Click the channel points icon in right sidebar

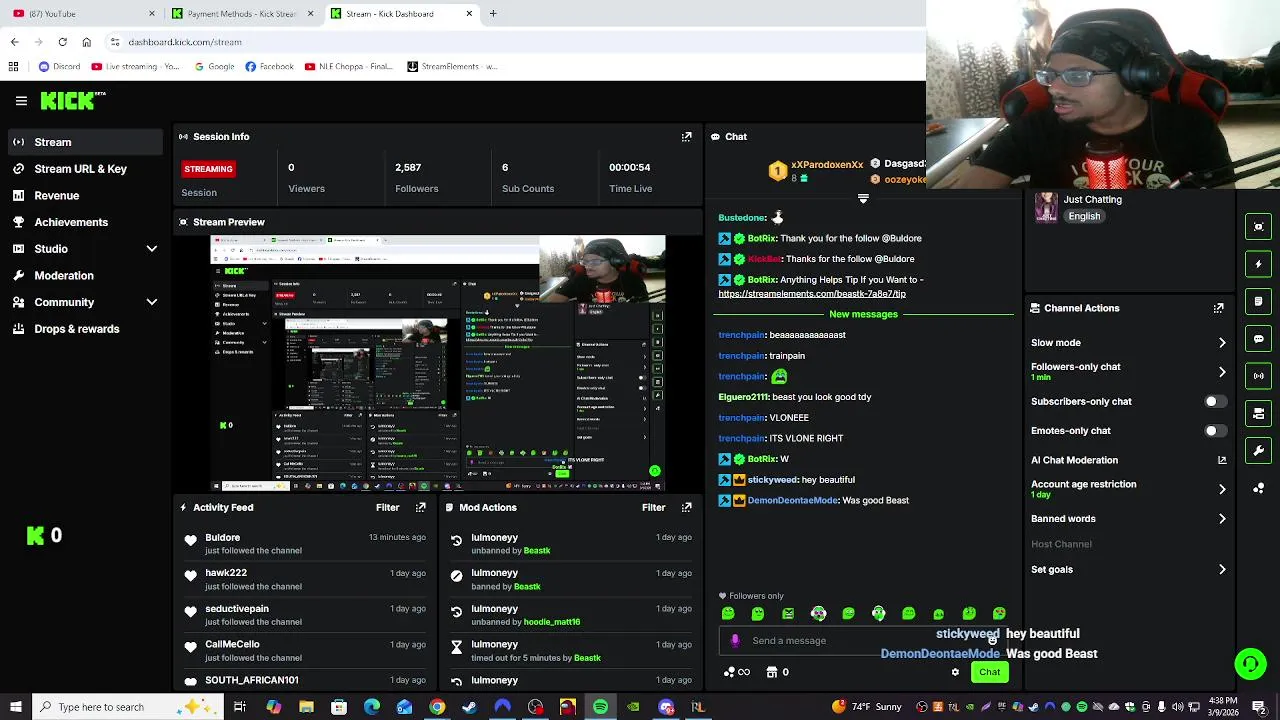[x=1259, y=488]
